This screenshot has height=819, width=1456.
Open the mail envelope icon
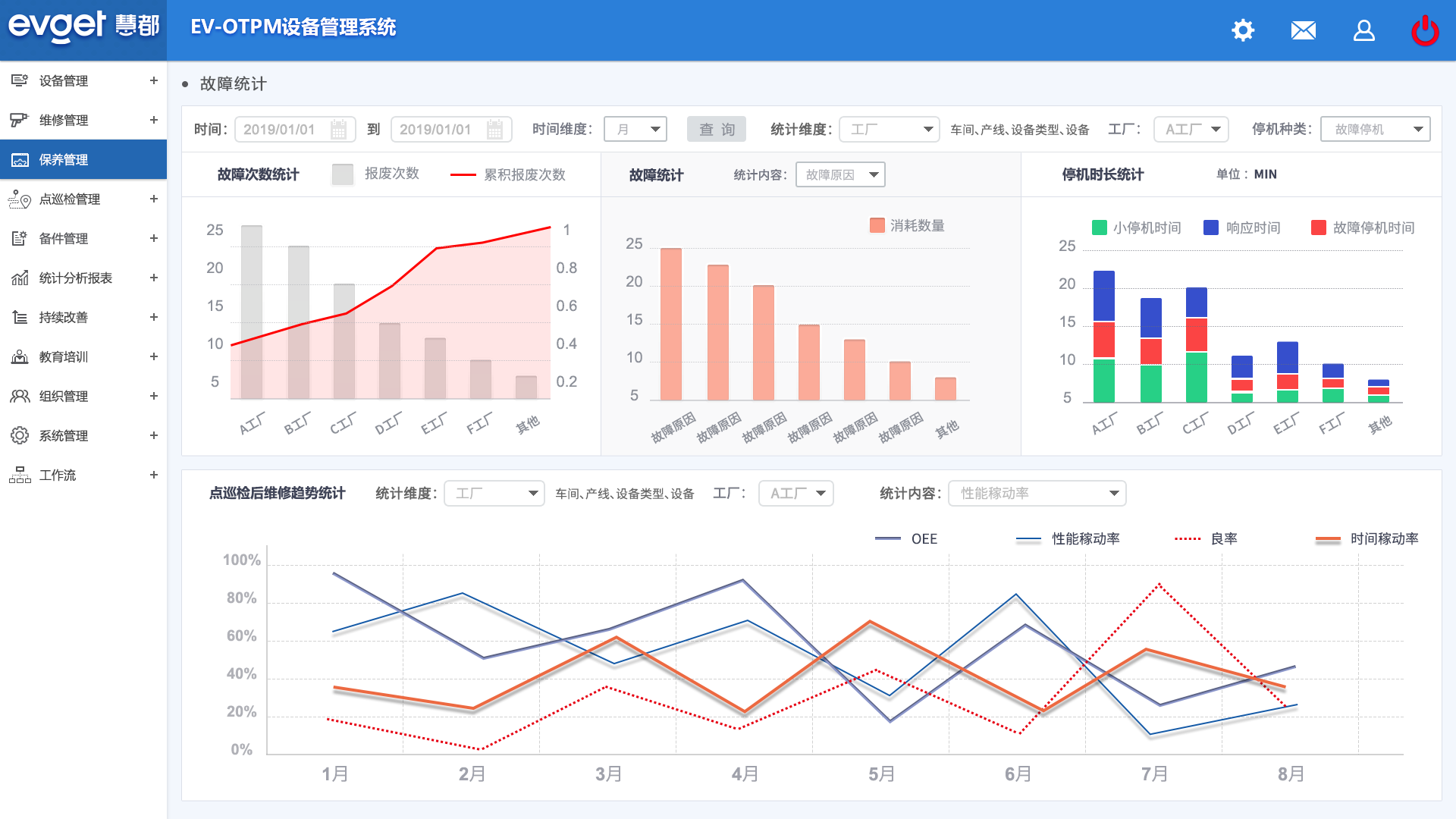coord(1303,30)
